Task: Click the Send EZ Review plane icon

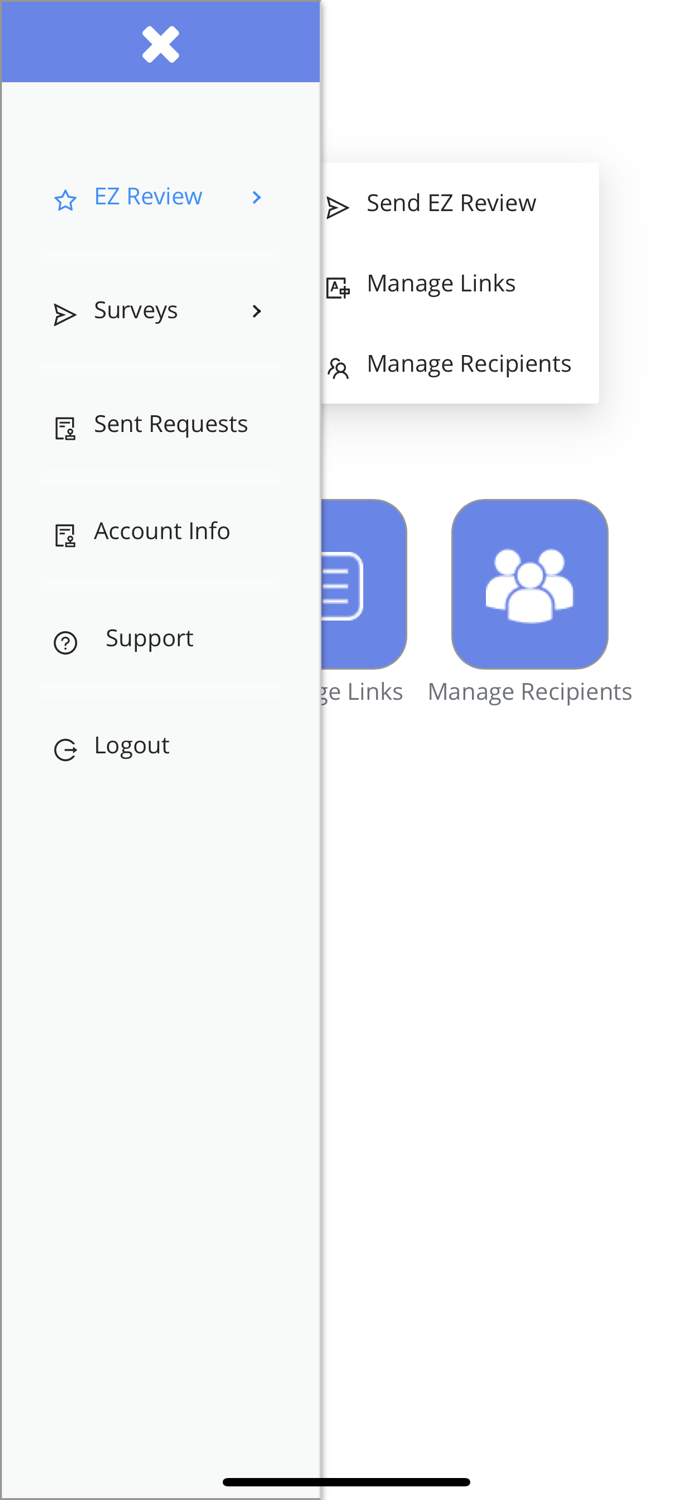Action: coord(338,208)
